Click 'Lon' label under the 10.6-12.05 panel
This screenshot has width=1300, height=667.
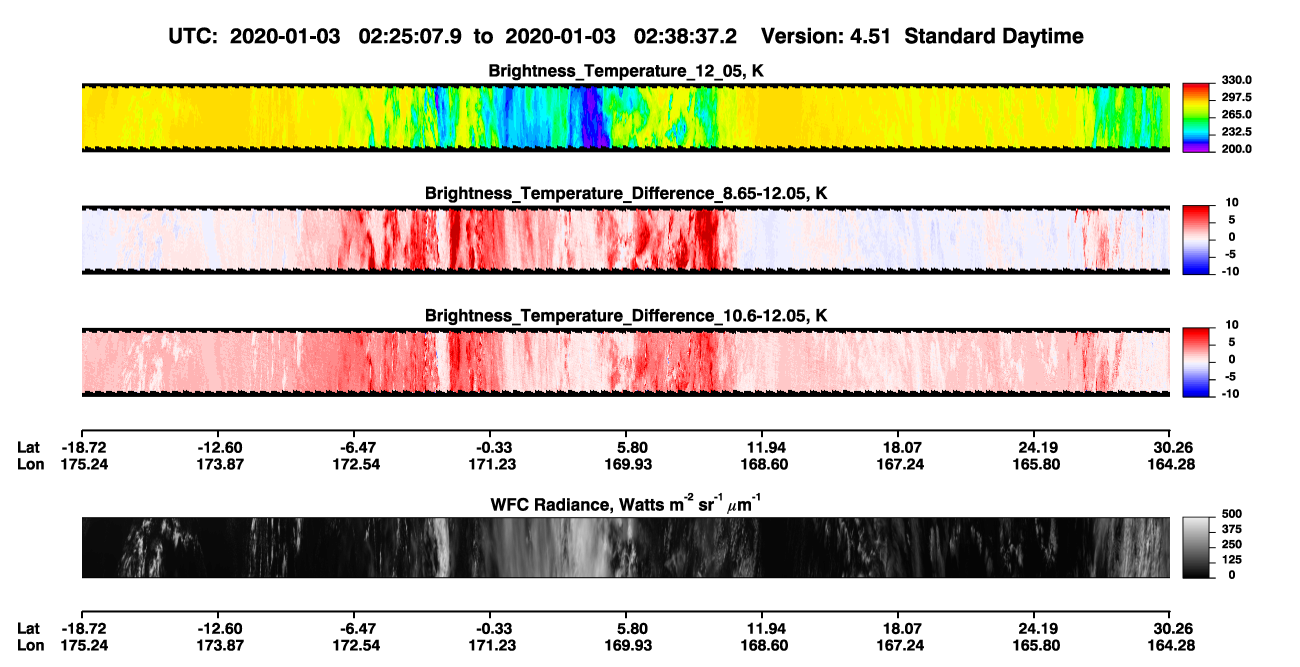[x=30, y=464]
